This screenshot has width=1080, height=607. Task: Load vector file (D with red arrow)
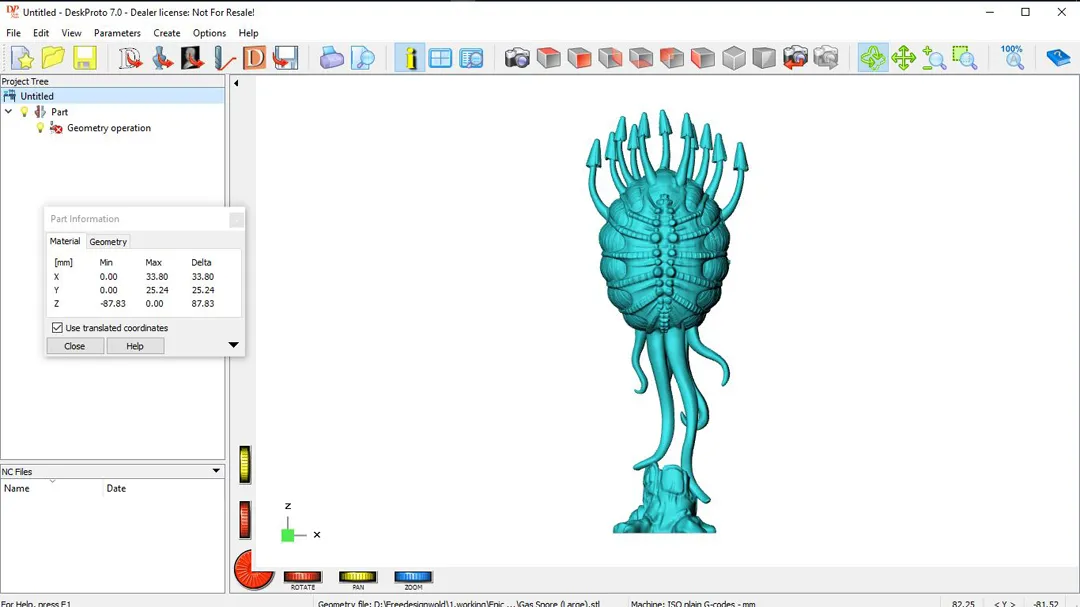[x=130, y=58]
